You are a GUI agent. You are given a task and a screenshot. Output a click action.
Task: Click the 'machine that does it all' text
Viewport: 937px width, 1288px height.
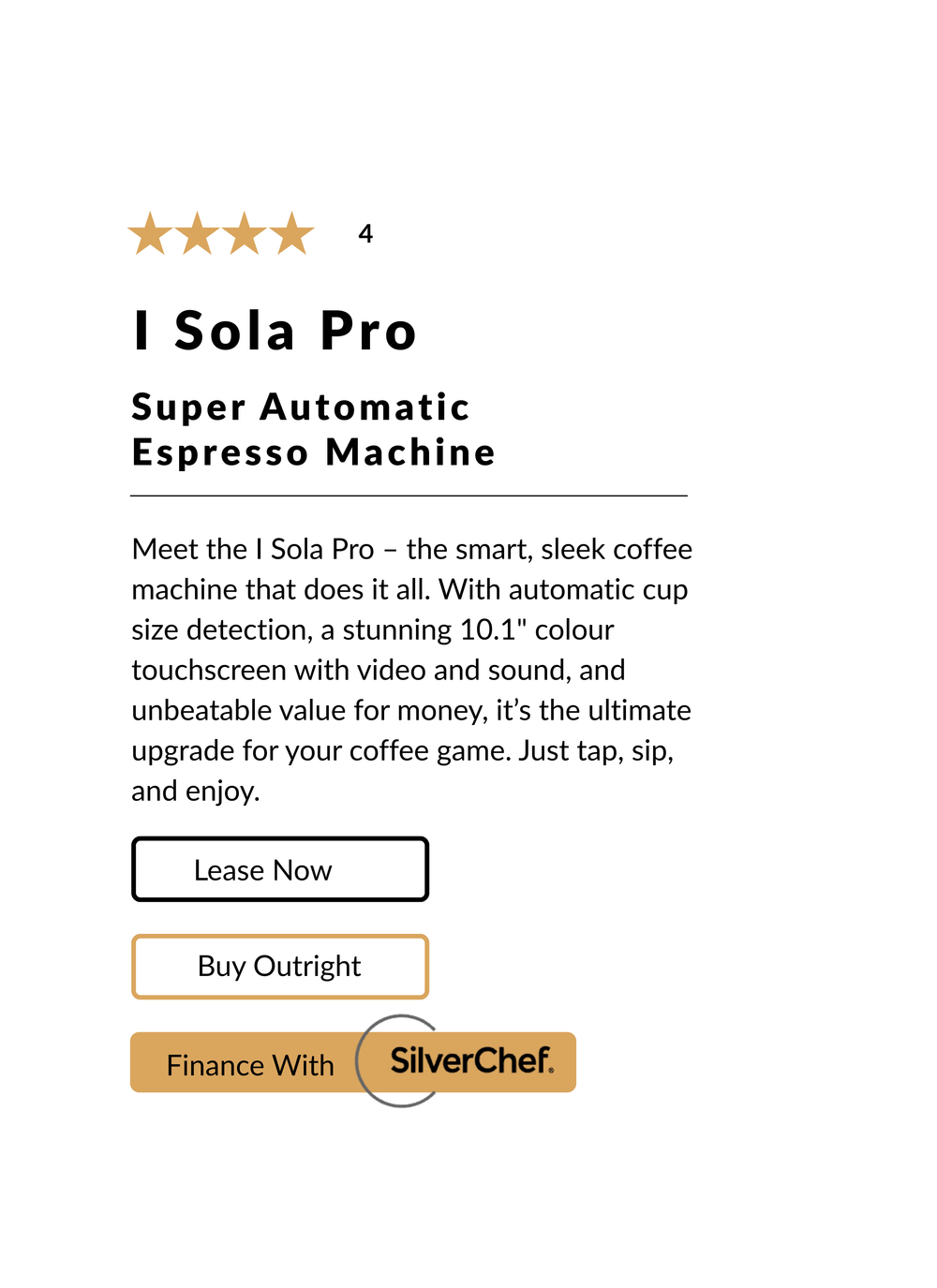click(x=281, y=589)
